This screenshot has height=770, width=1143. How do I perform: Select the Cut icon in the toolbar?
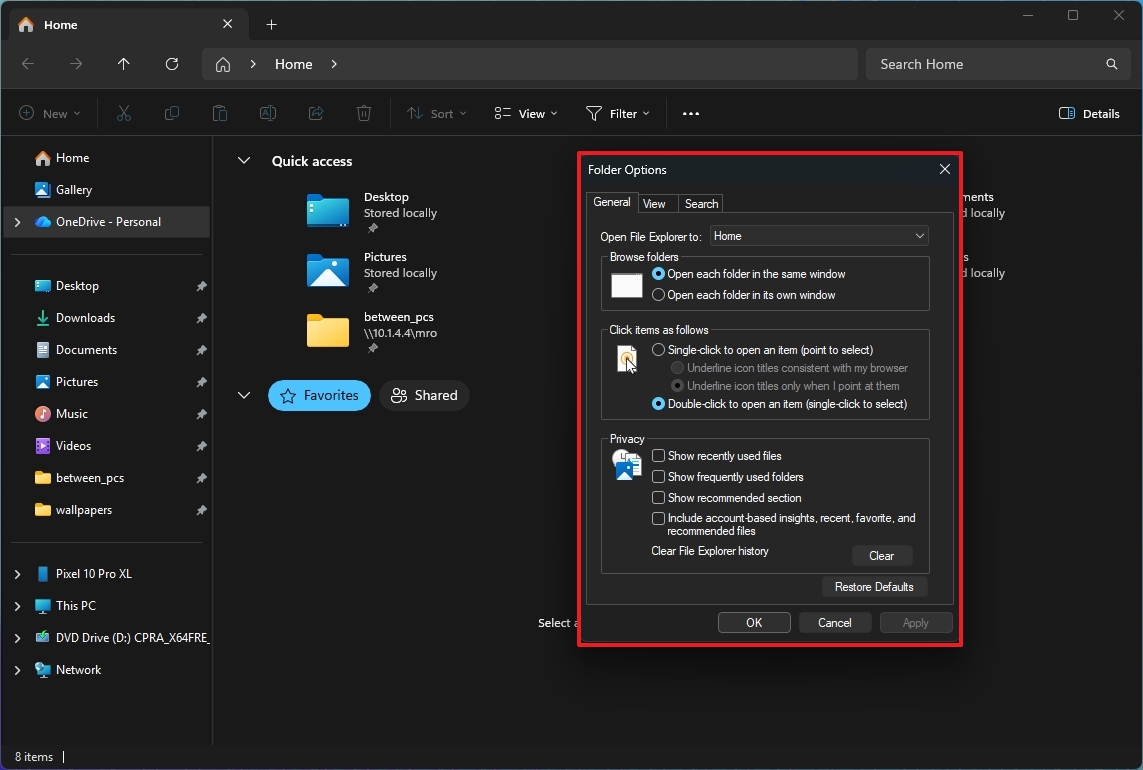click(x=123, y=113)
